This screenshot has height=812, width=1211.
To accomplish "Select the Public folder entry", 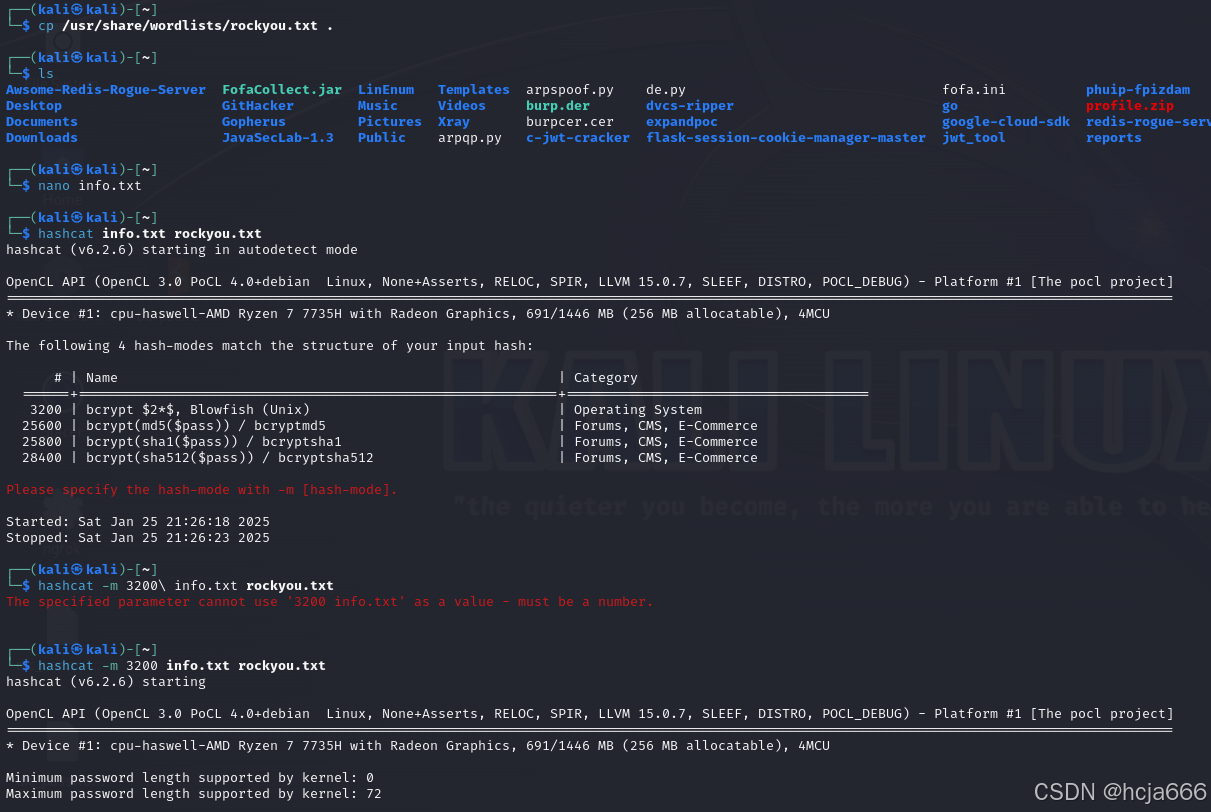I will pyautogui.click(x=382, y=138).
